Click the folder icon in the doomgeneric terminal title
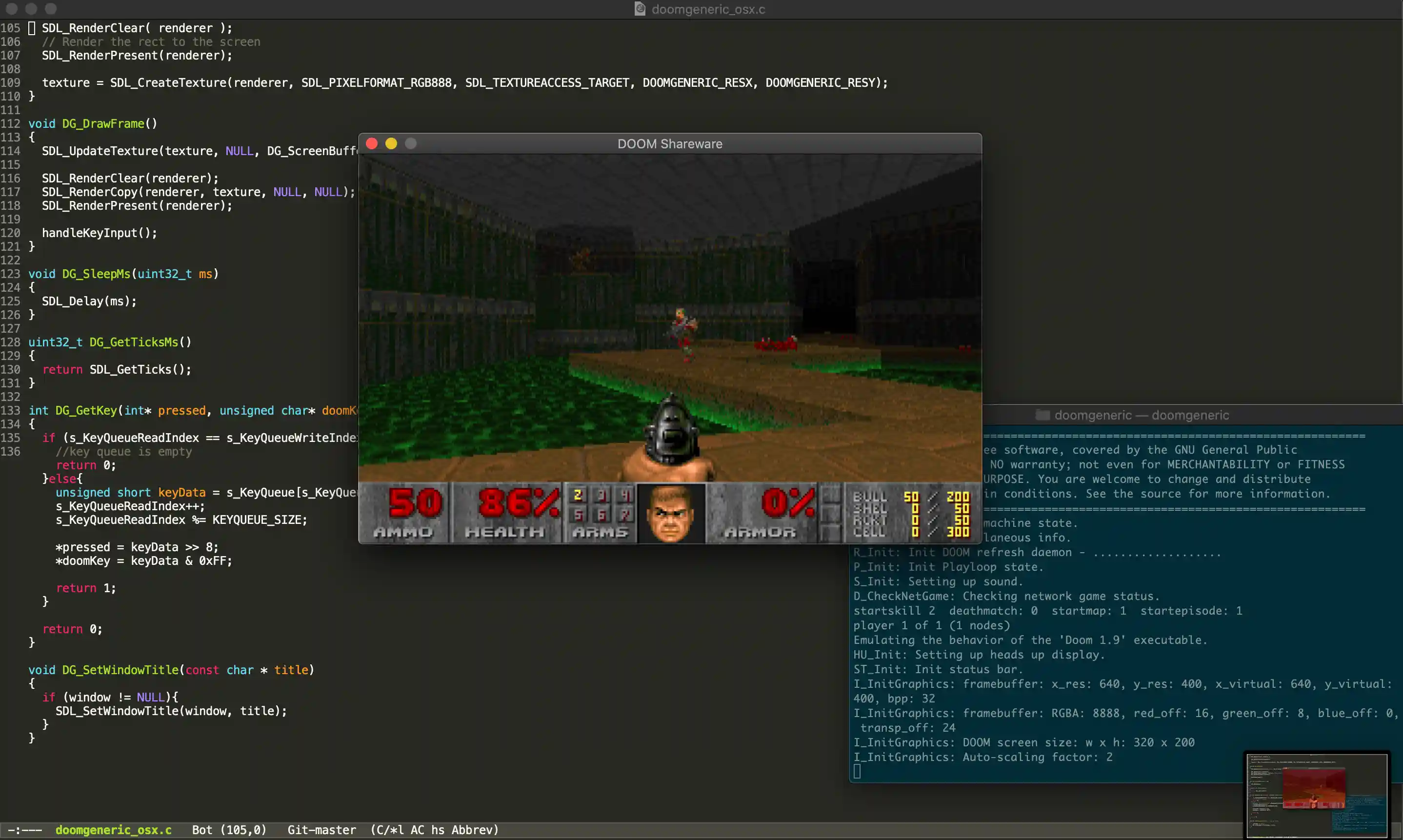Viewport: 1403px width, 840px height. click(x=1042, y=415)
